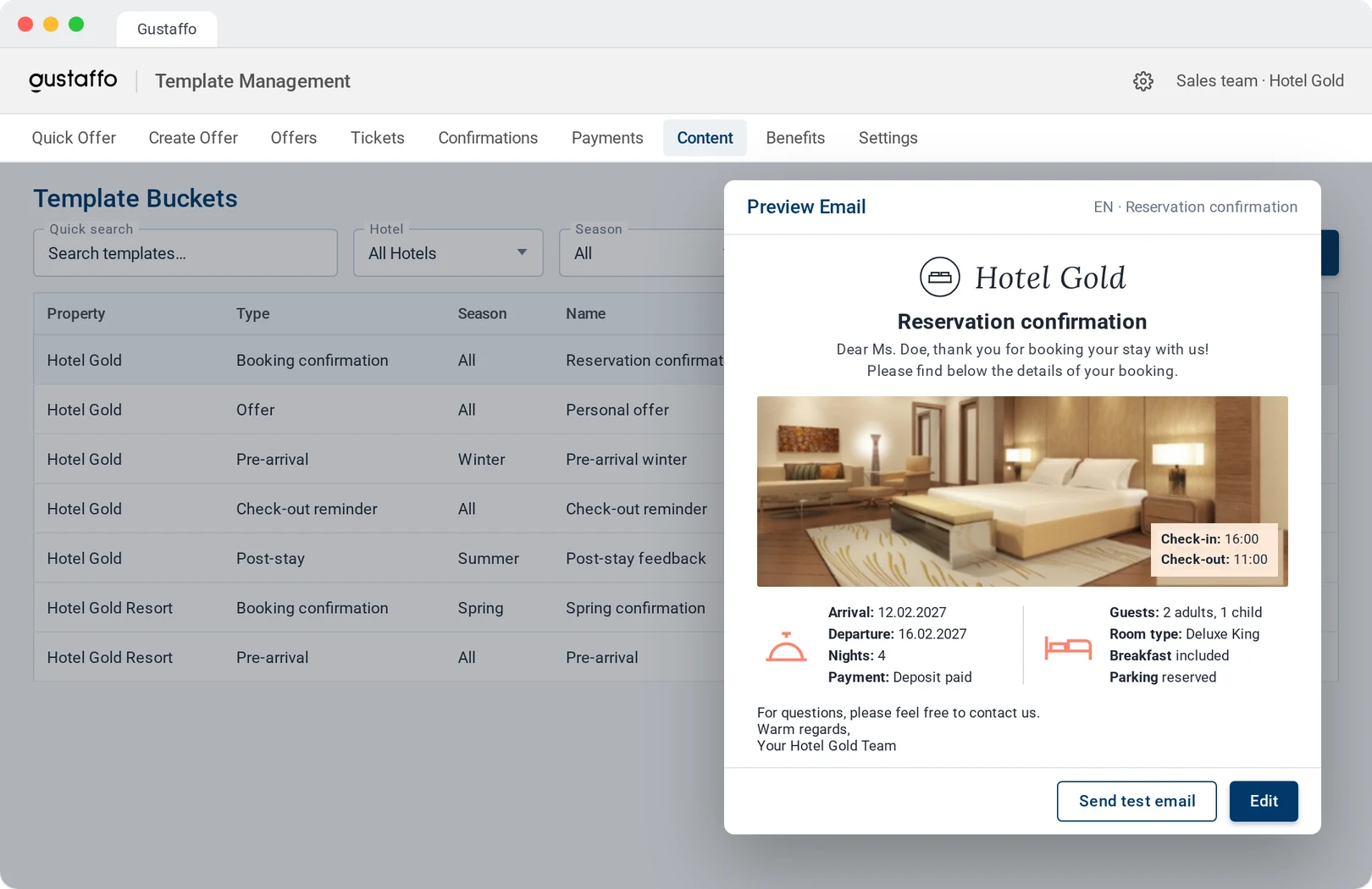Select the Personal offer template row
This screenshot has width=1372, height=889.
click(x=379, y=410)
